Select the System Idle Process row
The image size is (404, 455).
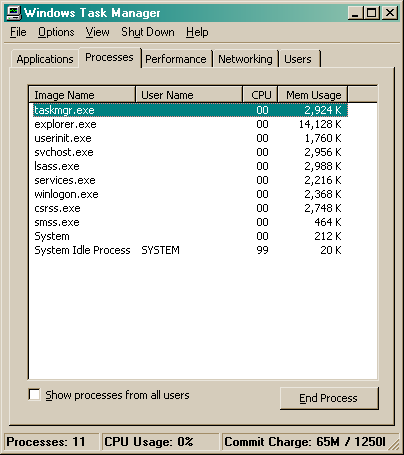[190, 250]
